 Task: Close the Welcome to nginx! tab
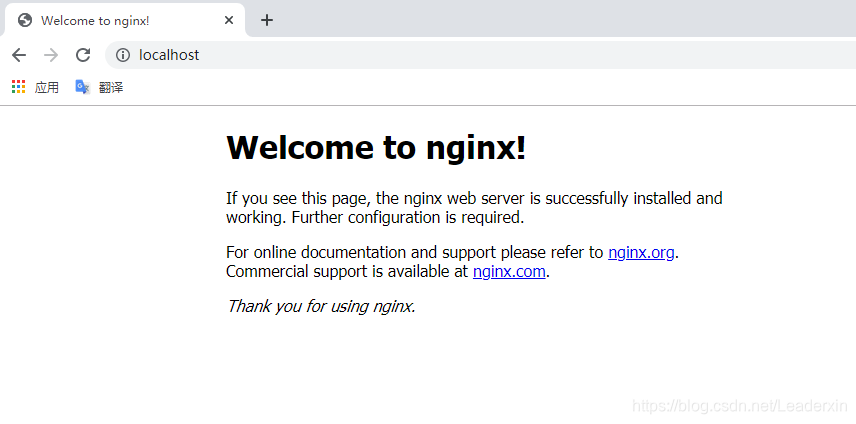(x=229, y=20)
